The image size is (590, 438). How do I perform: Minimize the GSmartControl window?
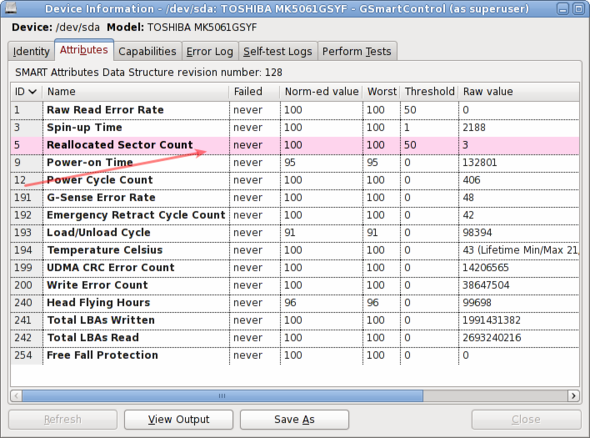point(563,9)
